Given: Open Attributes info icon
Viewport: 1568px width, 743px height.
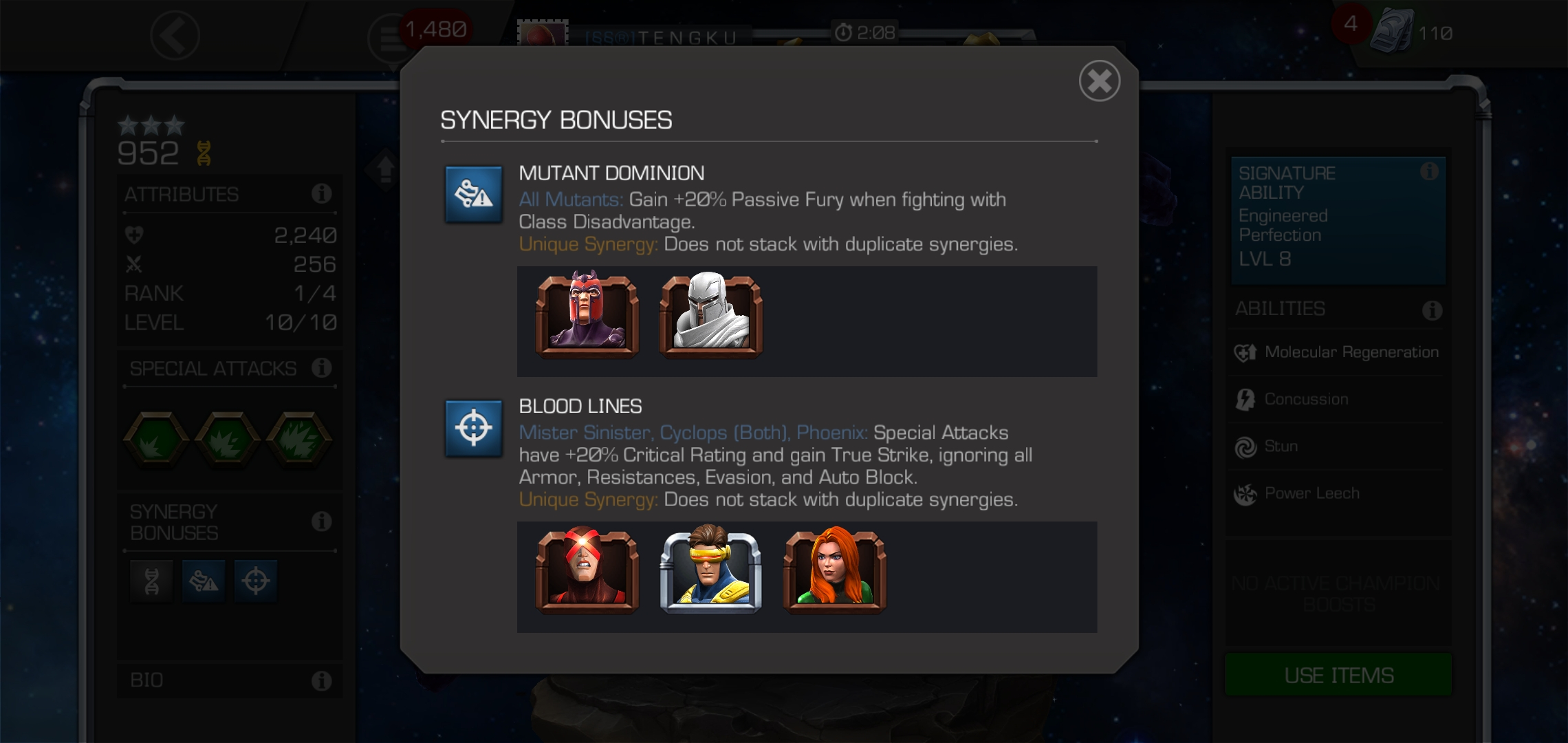Looking at the screenshot, I should coord(321,194).
